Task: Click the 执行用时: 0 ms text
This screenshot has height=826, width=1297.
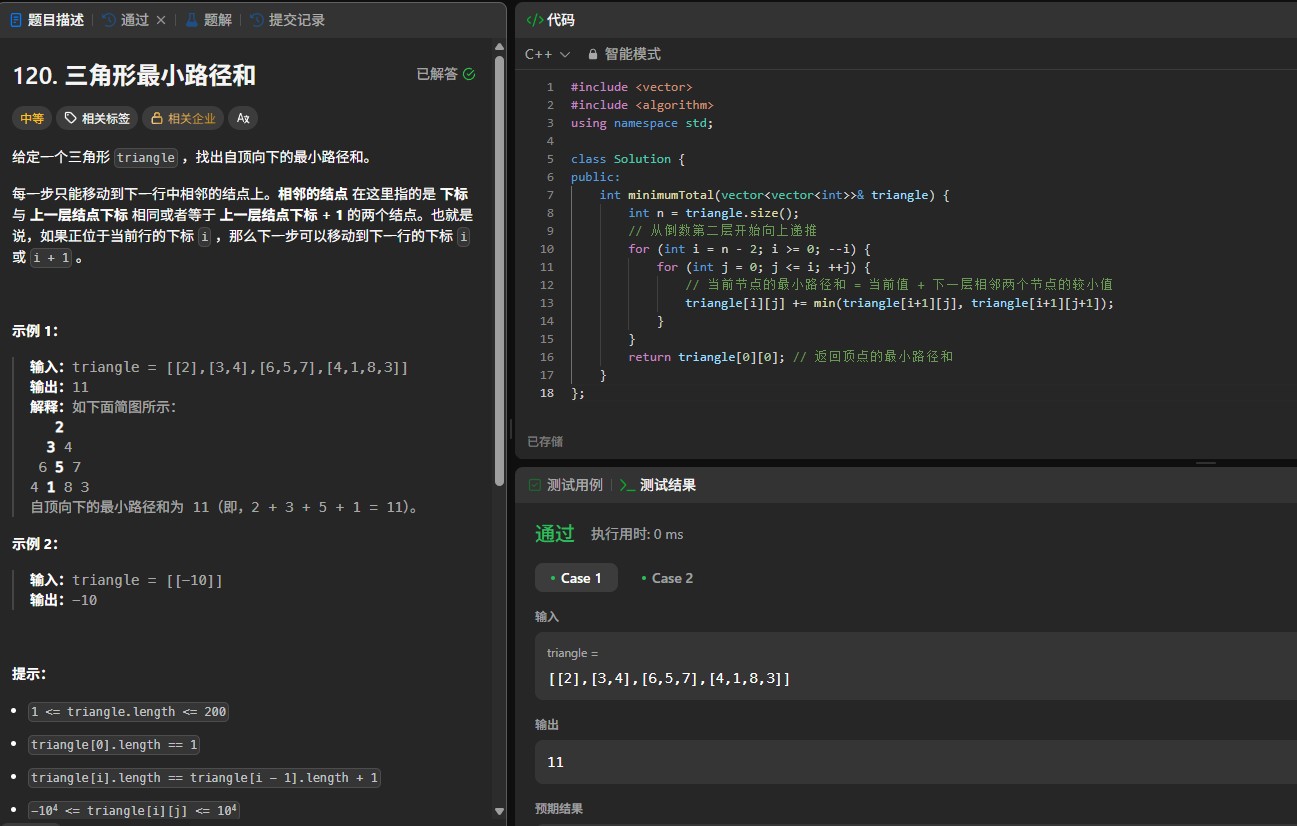Action: [x=637, y=534]
